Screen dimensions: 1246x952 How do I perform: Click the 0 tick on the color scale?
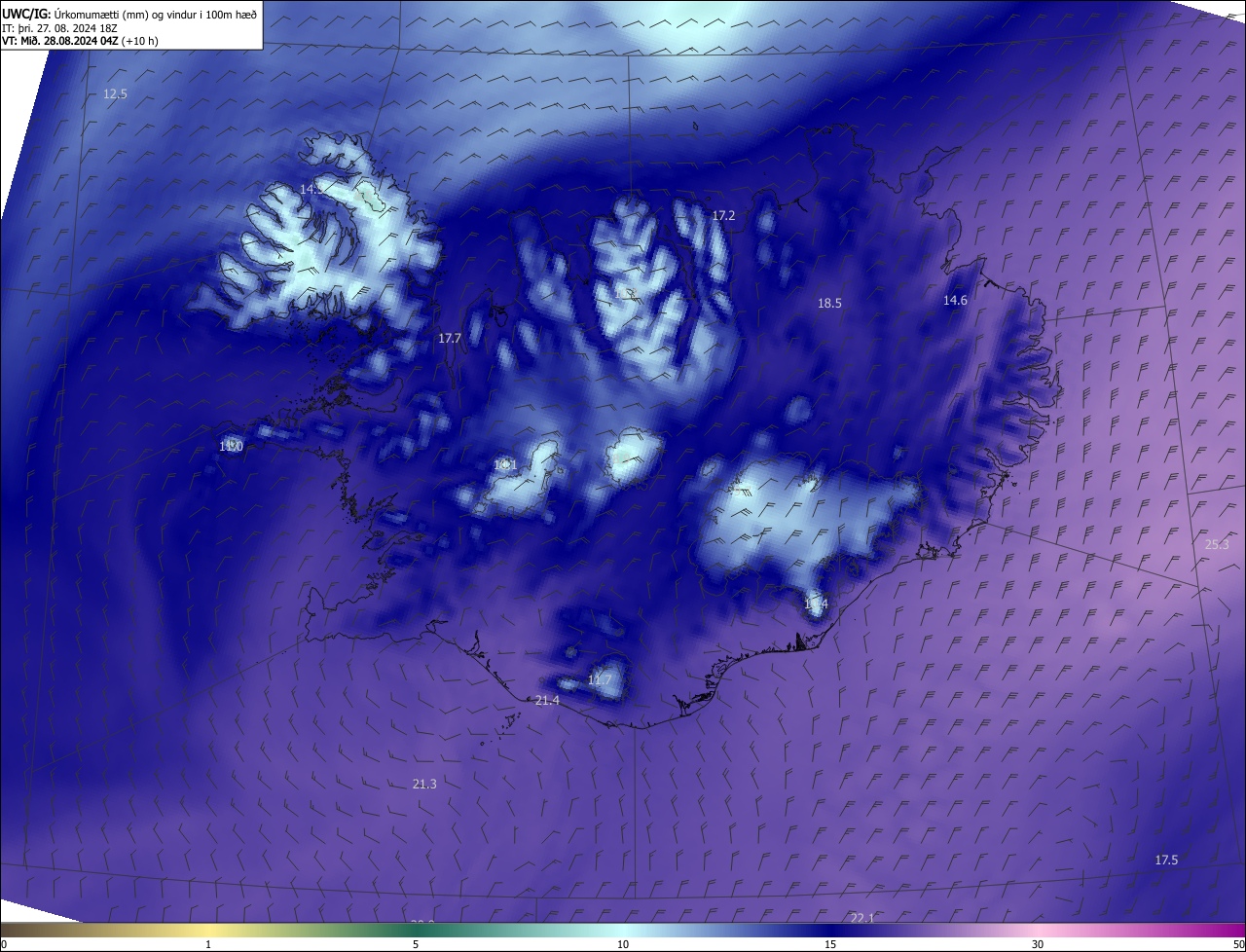point(4,945)
